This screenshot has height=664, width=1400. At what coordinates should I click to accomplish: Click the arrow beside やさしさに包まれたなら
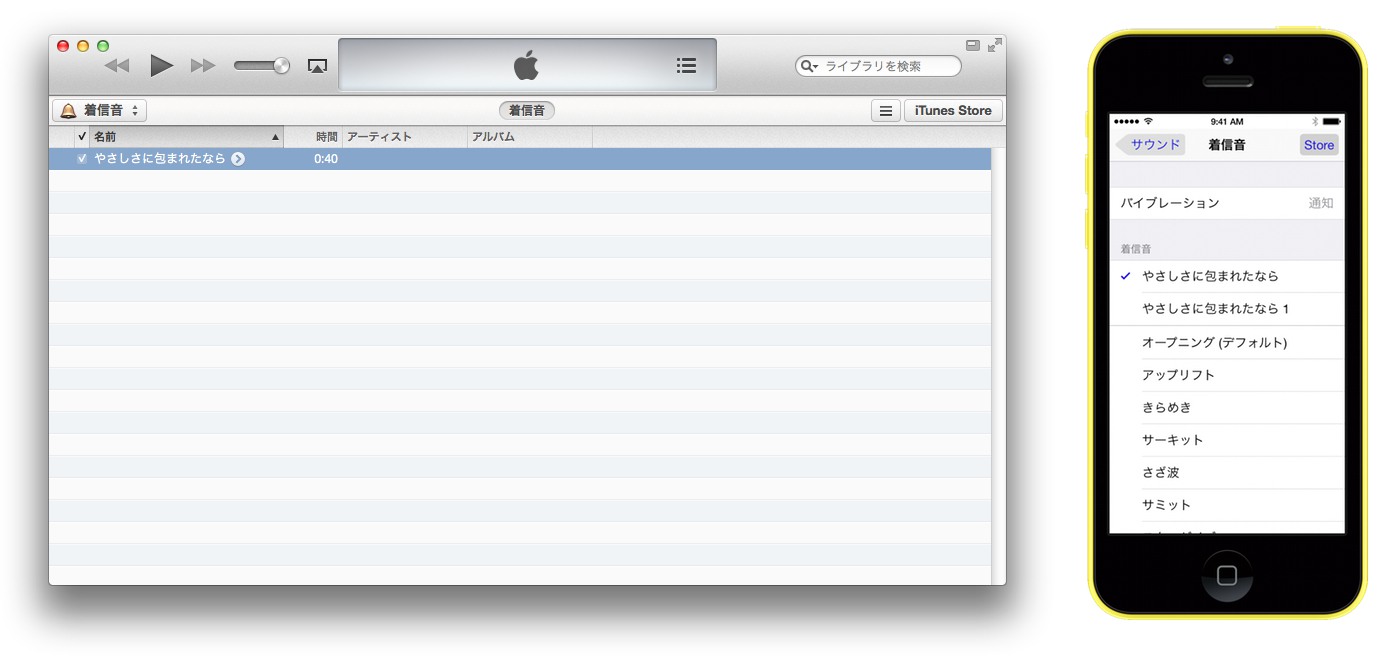pyautogui.click(x=238, y=159)
